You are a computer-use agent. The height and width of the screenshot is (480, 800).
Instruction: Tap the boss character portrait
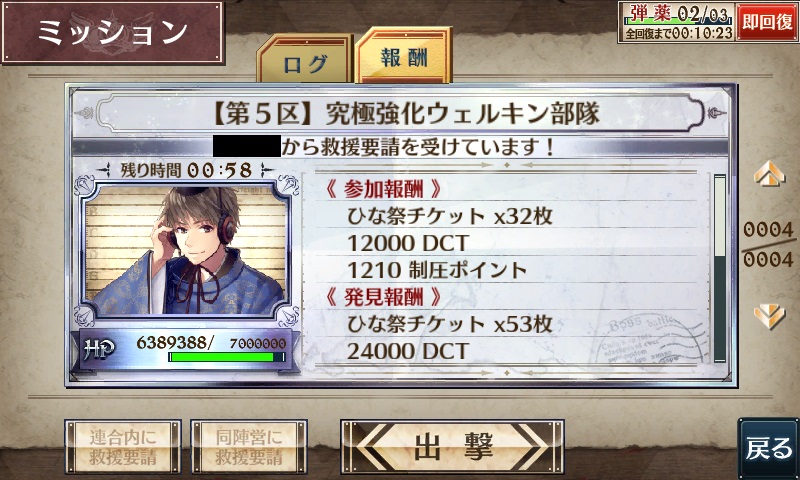(186, 249)
